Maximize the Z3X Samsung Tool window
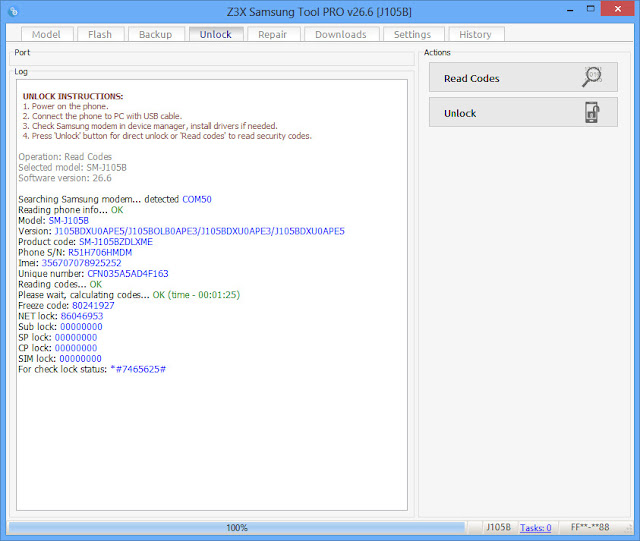This screenshot has height=541, width=640. tap(590, 9)
